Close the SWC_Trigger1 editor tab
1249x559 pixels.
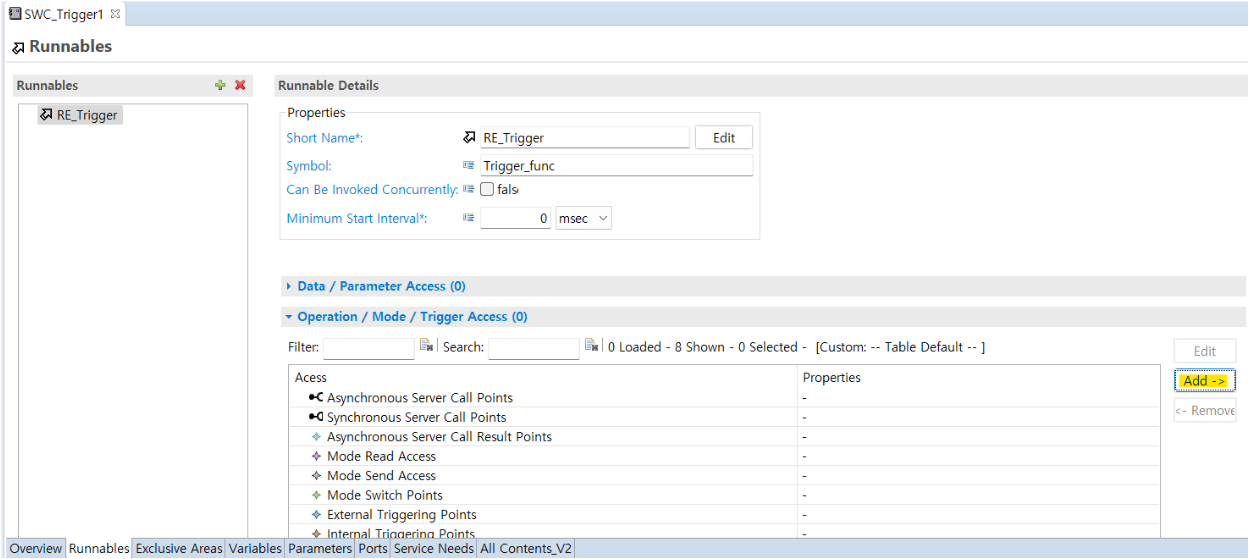pyautogui.click(x=115, y=14)
